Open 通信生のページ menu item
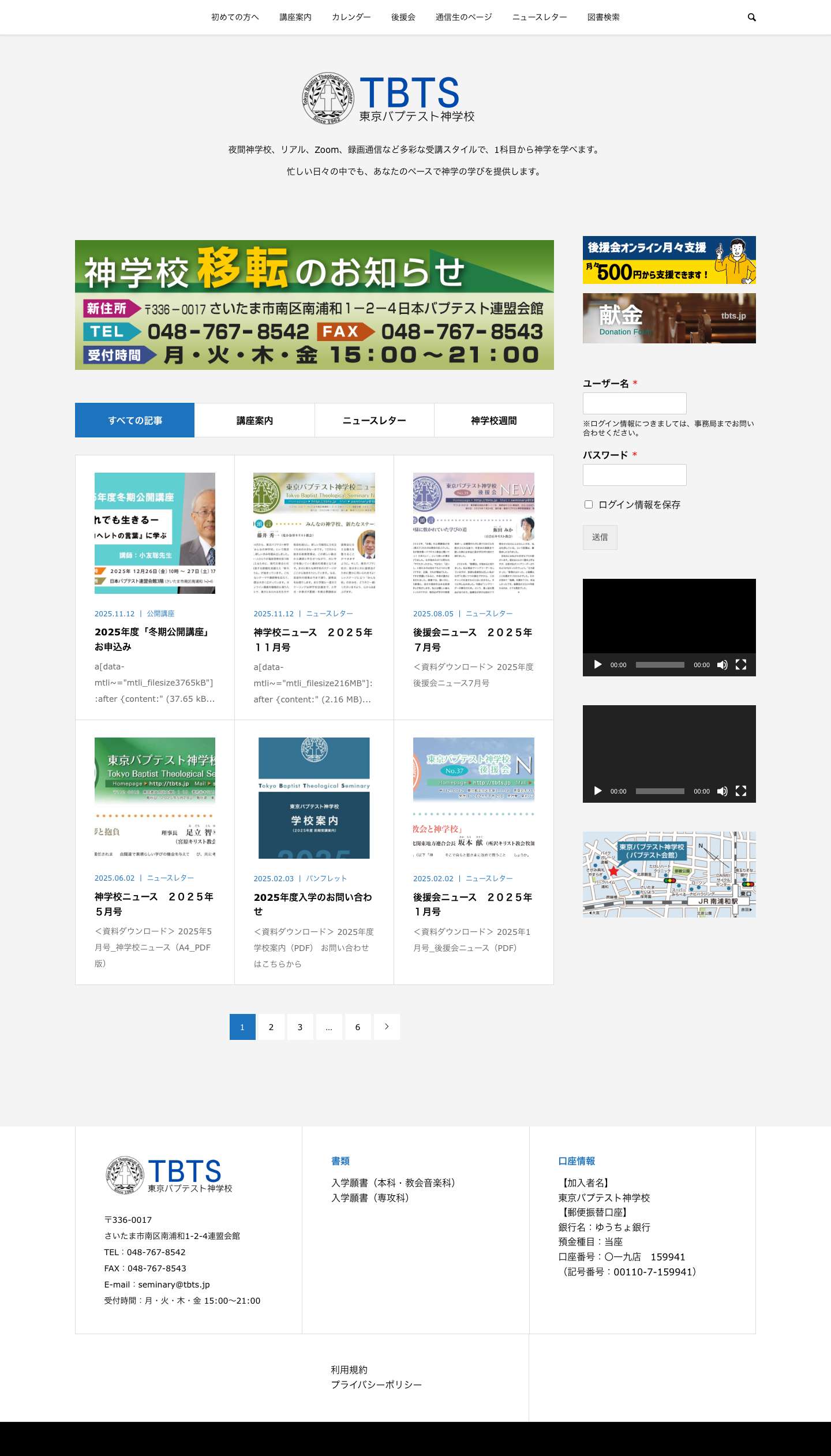831x1456 pixels. 464,17
